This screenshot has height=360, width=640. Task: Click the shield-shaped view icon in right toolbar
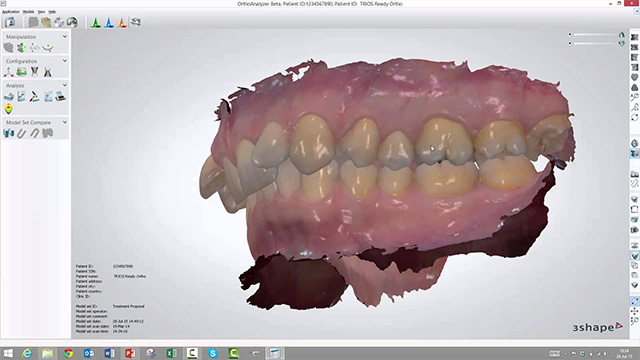pos(634,77)
